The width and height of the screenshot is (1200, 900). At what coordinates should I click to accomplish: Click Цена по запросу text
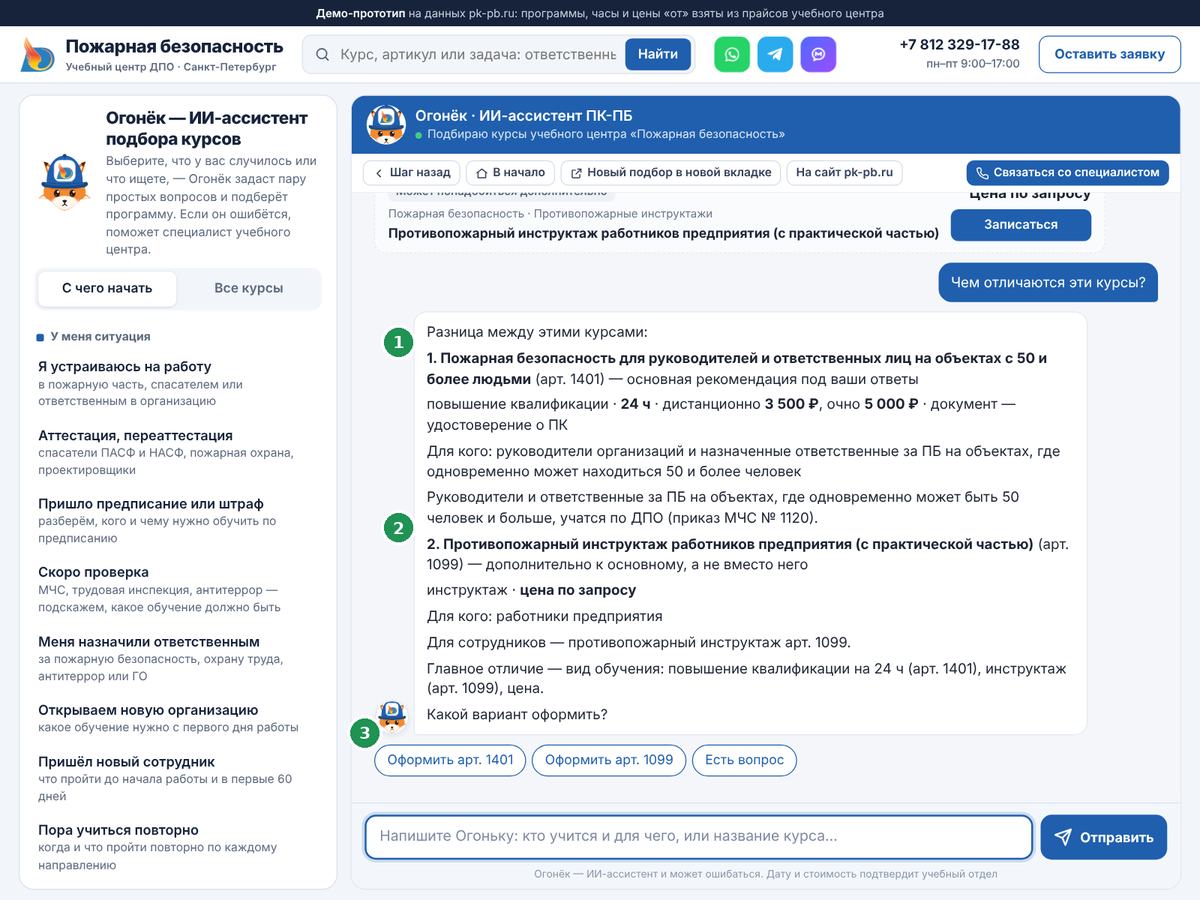(x=1030, y=194)
